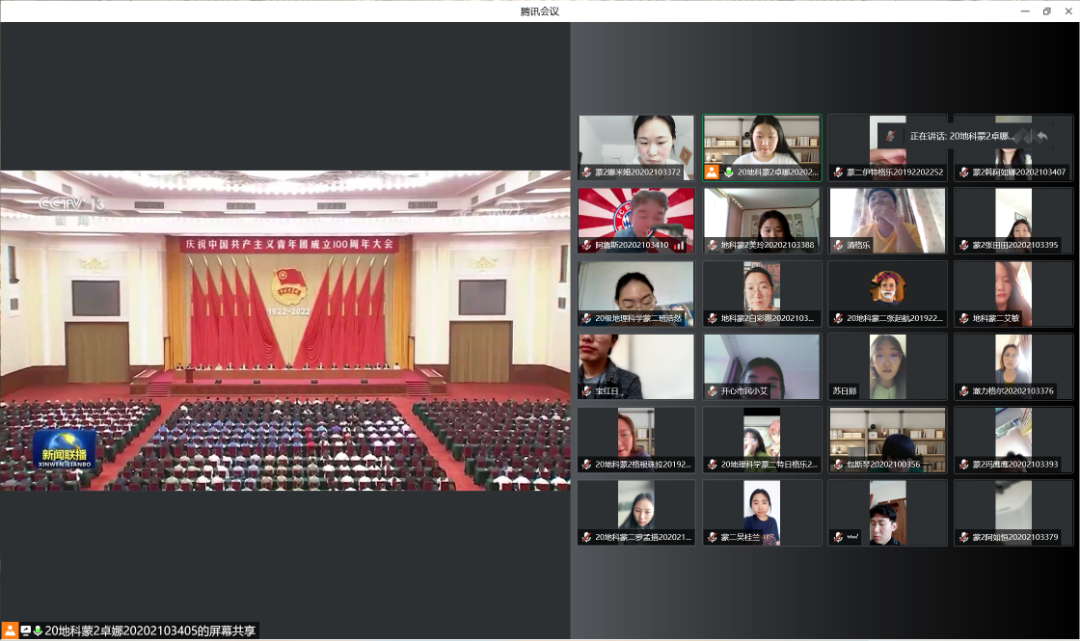Click the network signal bars on 阿鲁斯 tile
1080x641 pixels.
[x=680, y=245]
